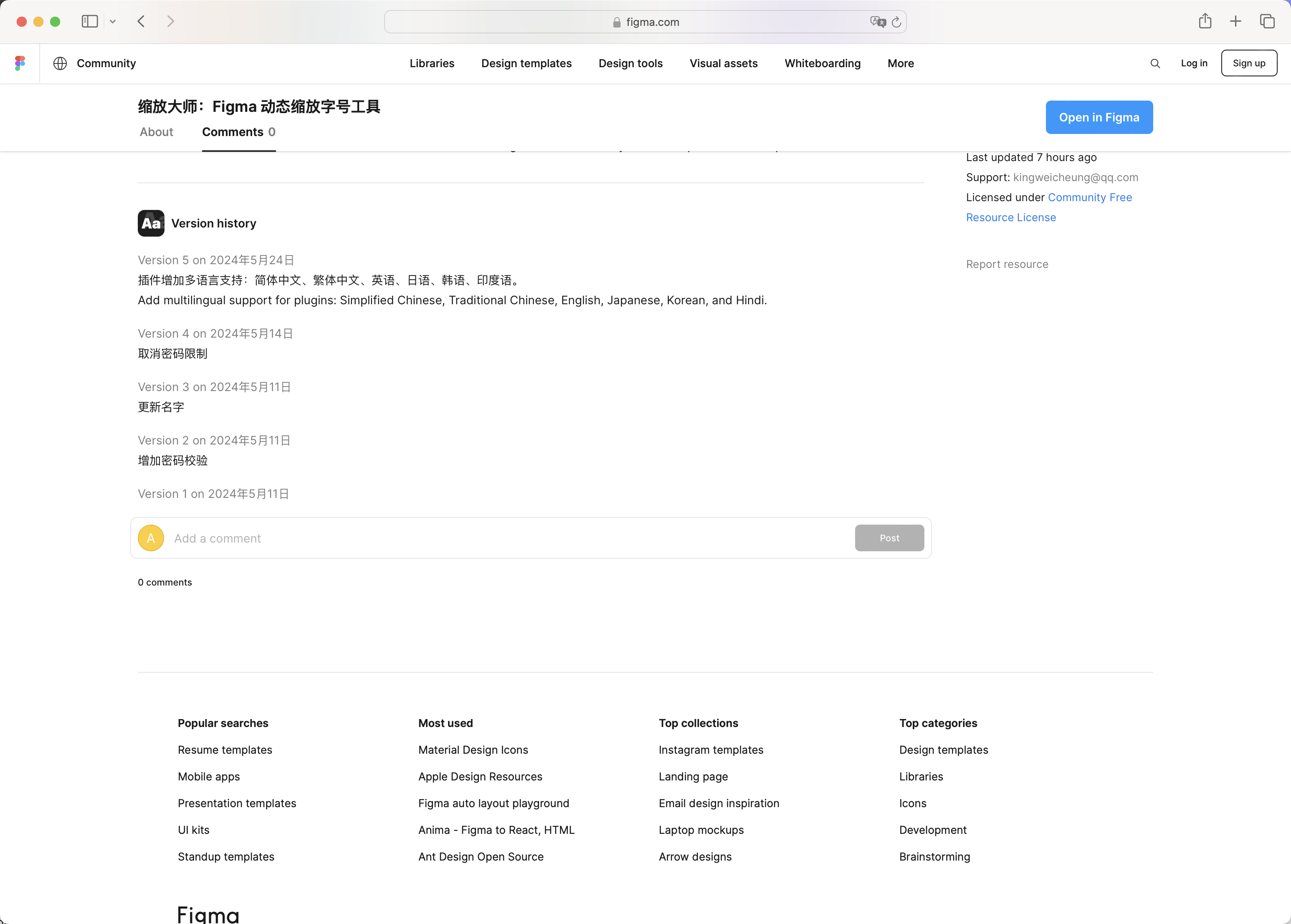
Task: Click the Sign up button
Action: [1249, 63]
